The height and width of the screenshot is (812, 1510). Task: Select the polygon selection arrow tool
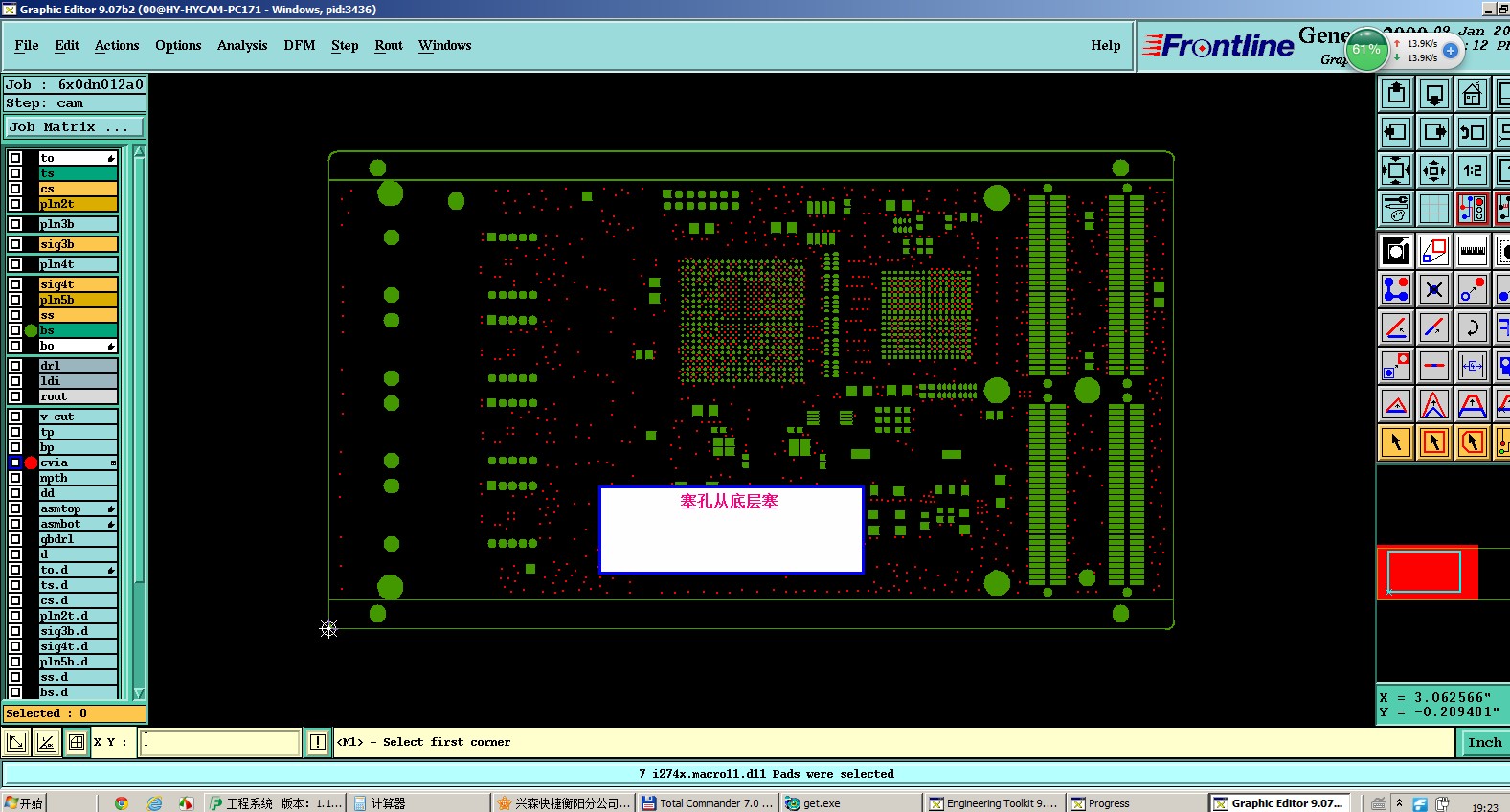point(1473,442)
